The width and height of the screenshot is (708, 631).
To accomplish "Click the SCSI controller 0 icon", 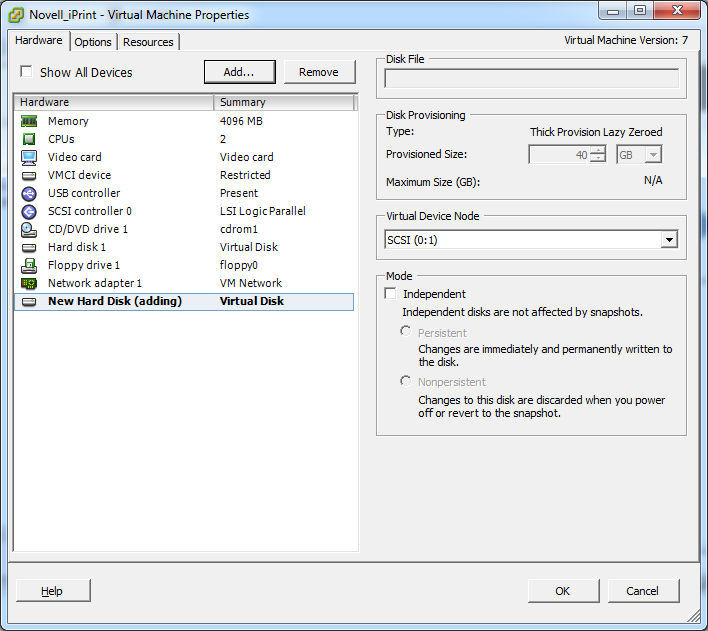I will pos(29,211).
